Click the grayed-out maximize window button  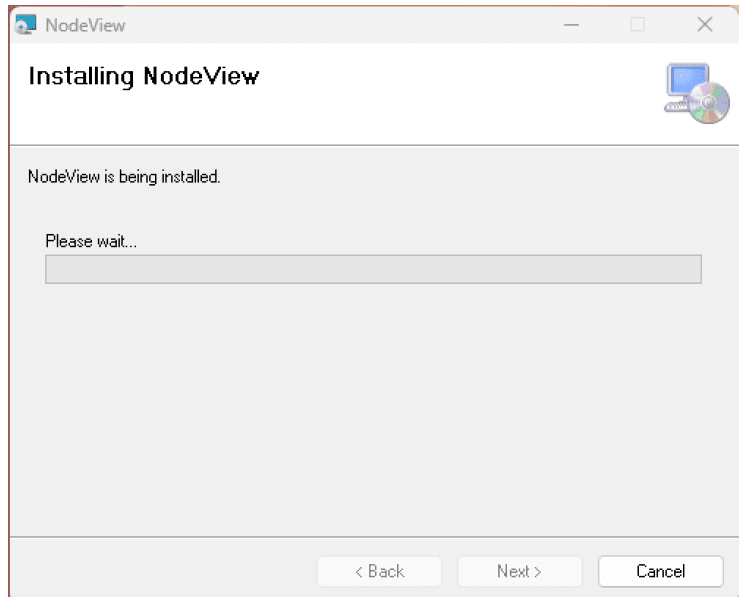pos(637,25)
